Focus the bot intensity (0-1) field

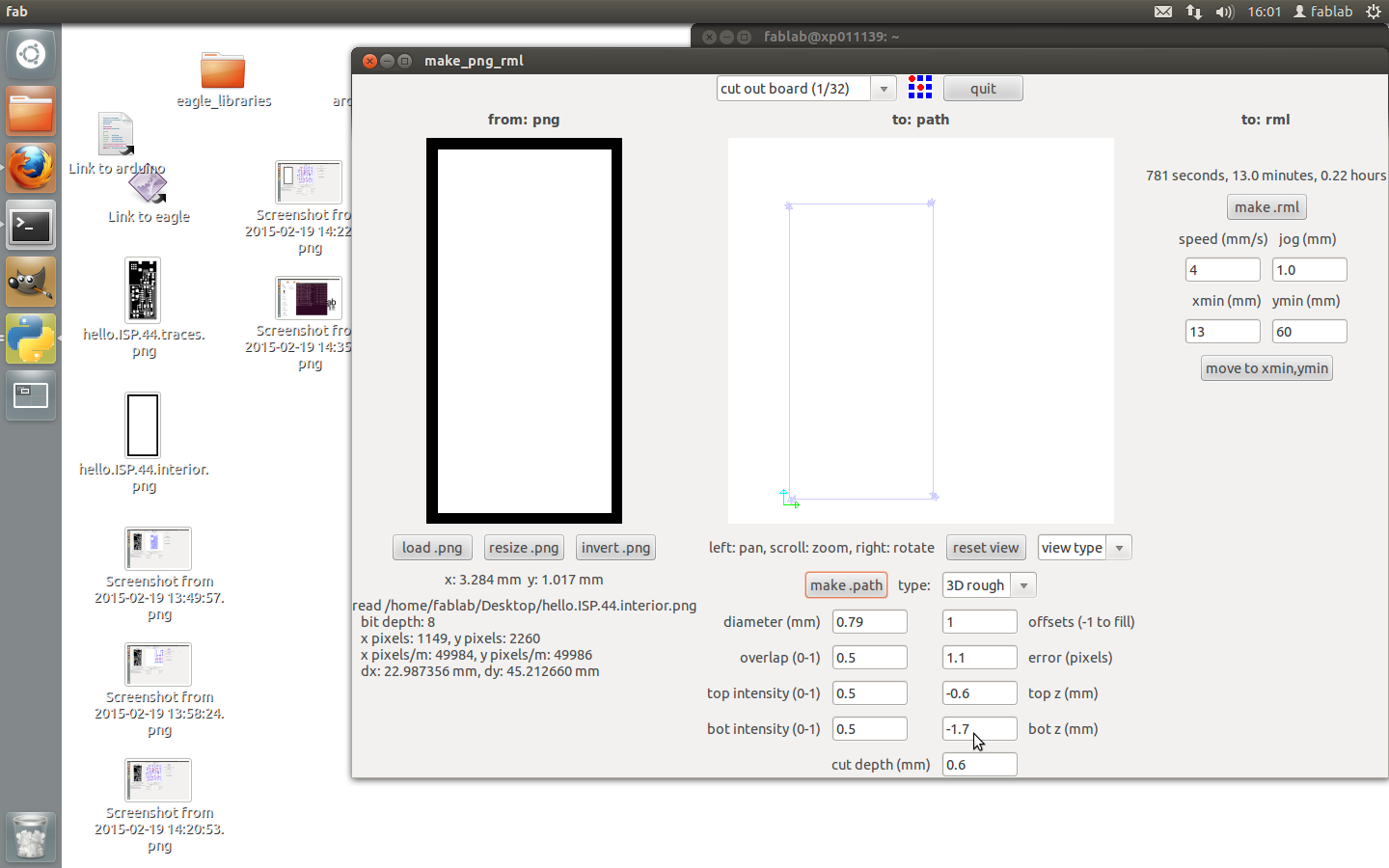pos(870,729)
